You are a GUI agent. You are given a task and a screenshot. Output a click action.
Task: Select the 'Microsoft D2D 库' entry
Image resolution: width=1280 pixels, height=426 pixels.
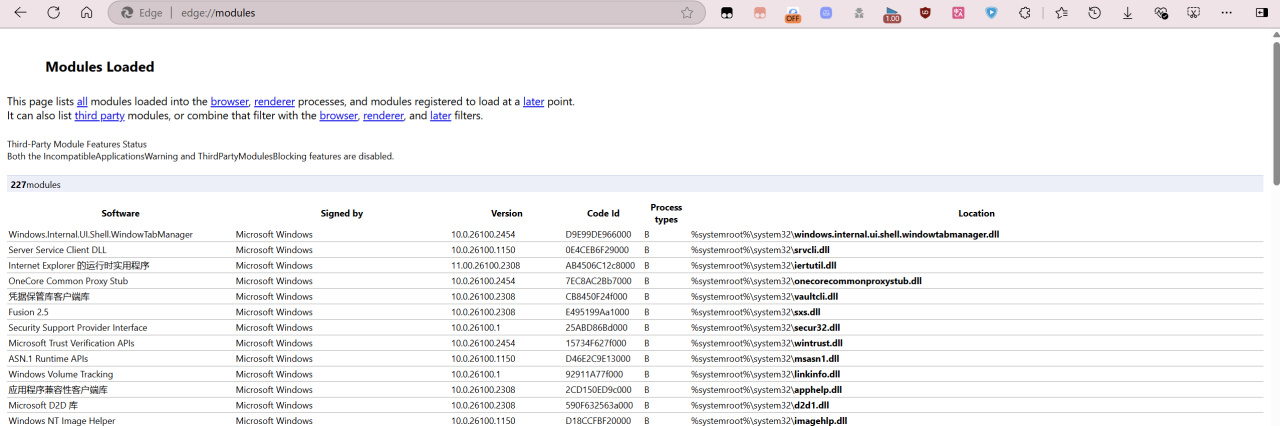coord(43,405)
